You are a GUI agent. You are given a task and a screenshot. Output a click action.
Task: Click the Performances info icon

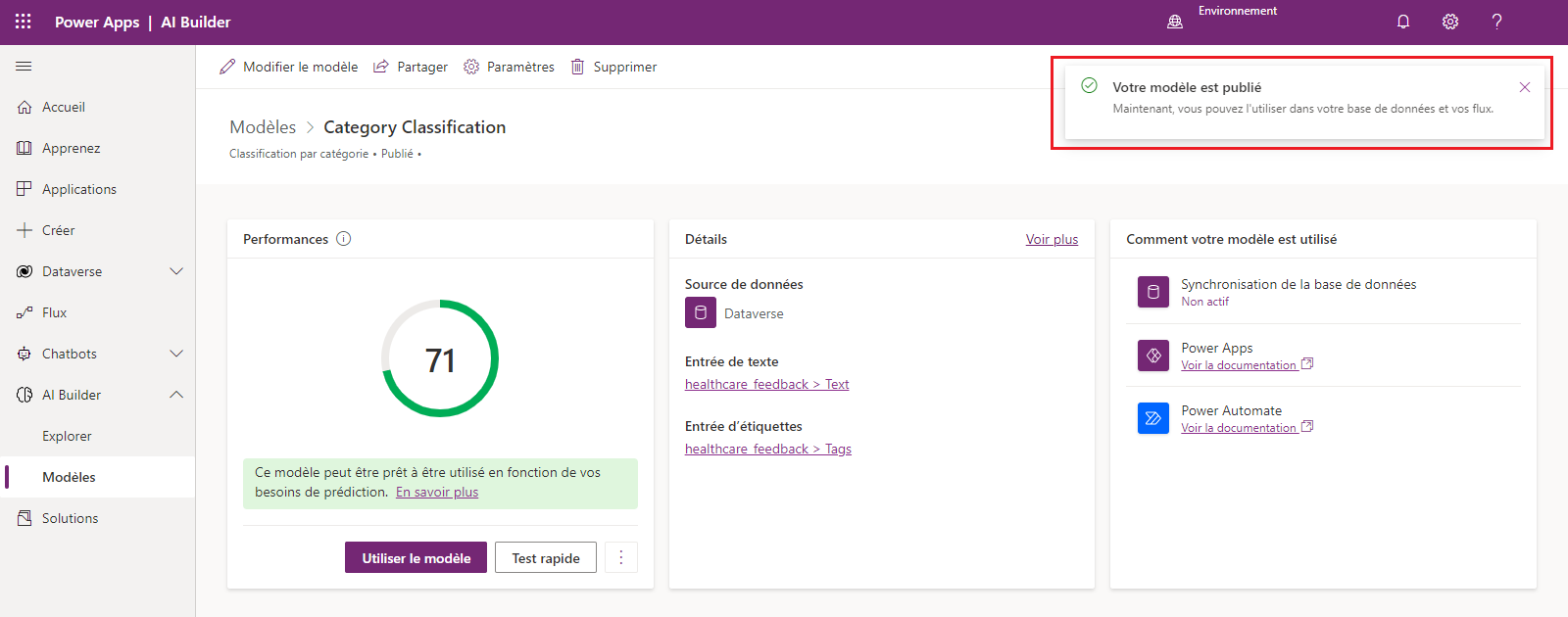[344, 239]
